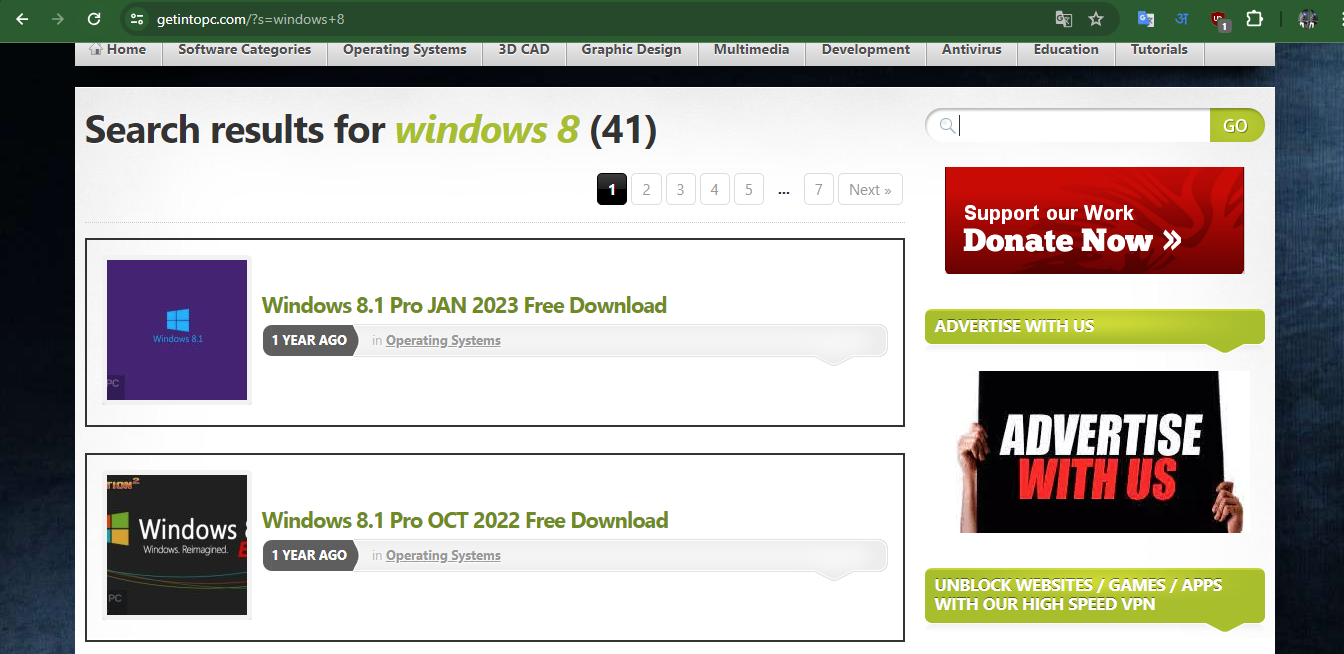Open the Operating Systems menu item
Viewport: 1344px width, 654px height.
(x=405, y=49)
